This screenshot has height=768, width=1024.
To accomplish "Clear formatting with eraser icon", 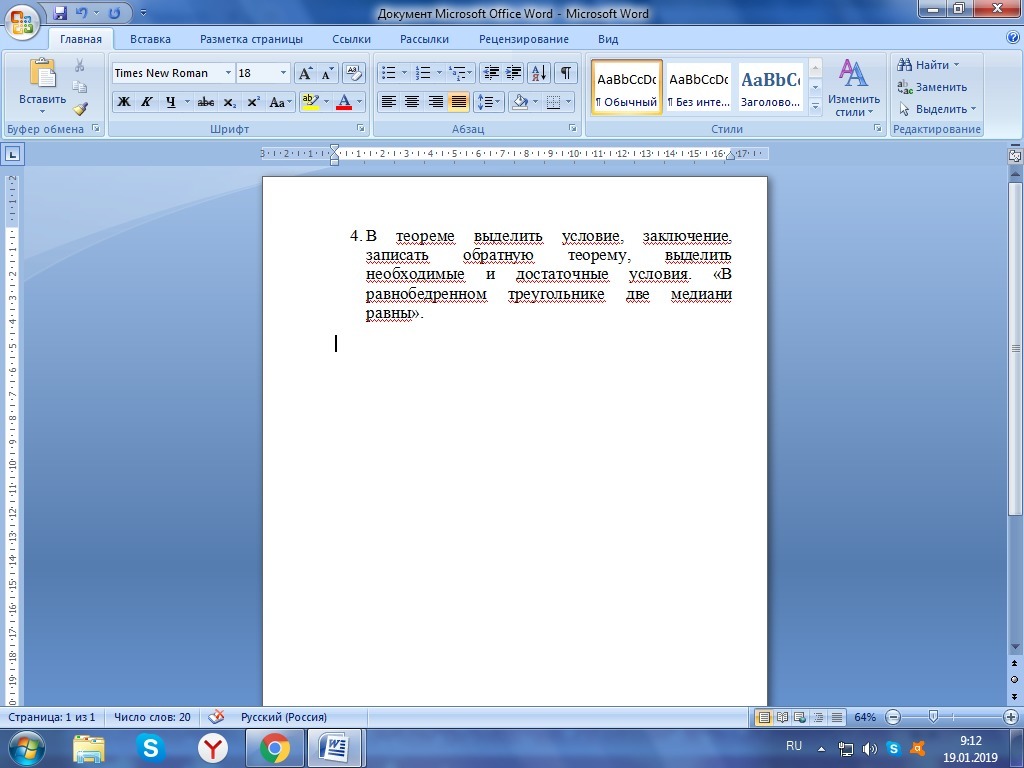I will (353, 73).
